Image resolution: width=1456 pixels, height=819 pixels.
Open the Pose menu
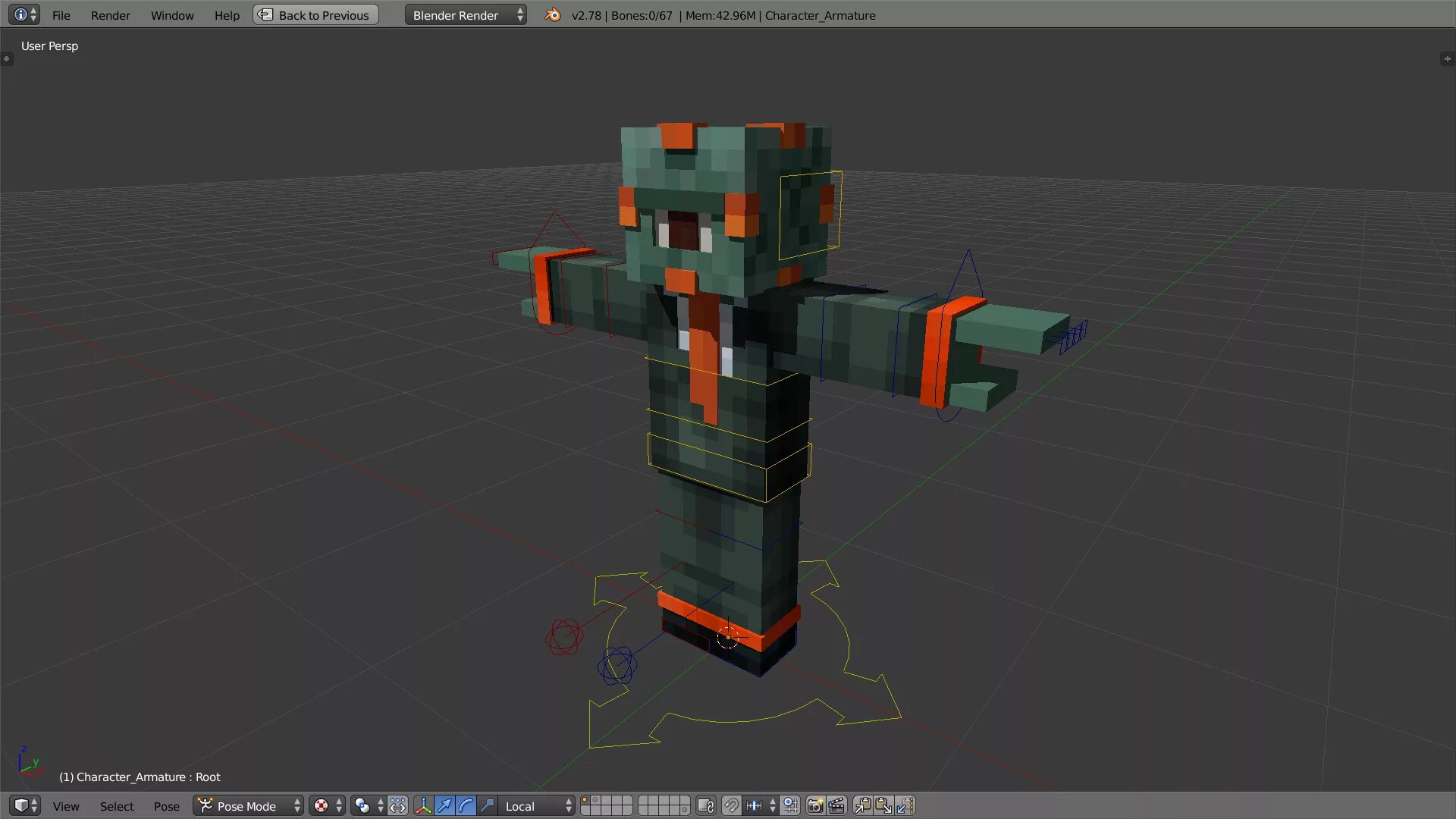pos(167,806)
